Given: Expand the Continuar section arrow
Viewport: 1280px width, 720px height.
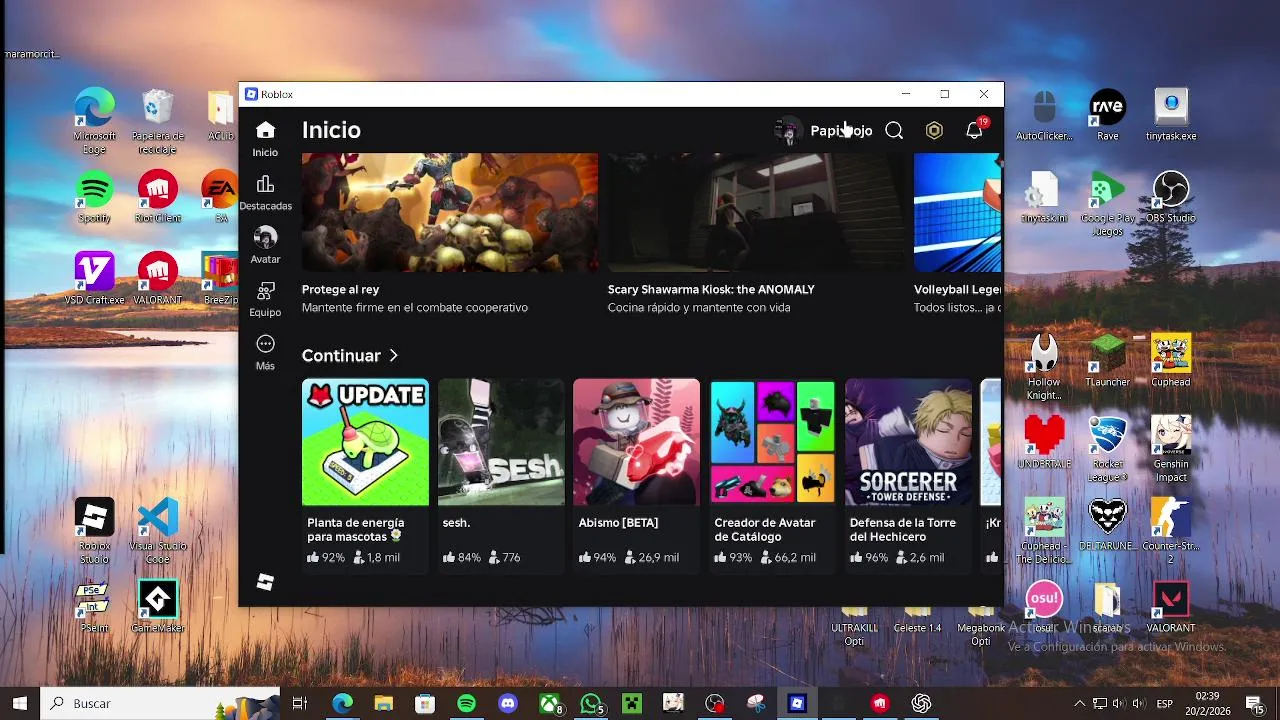Looking at the screenshot, I should 394,355.
